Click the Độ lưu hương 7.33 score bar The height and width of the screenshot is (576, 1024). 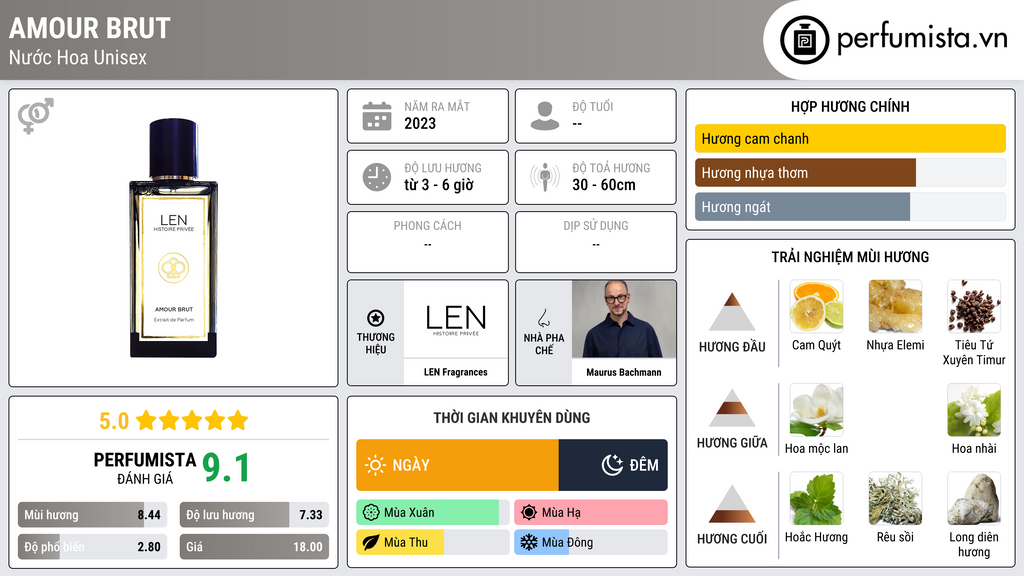(x=254, y=515)
